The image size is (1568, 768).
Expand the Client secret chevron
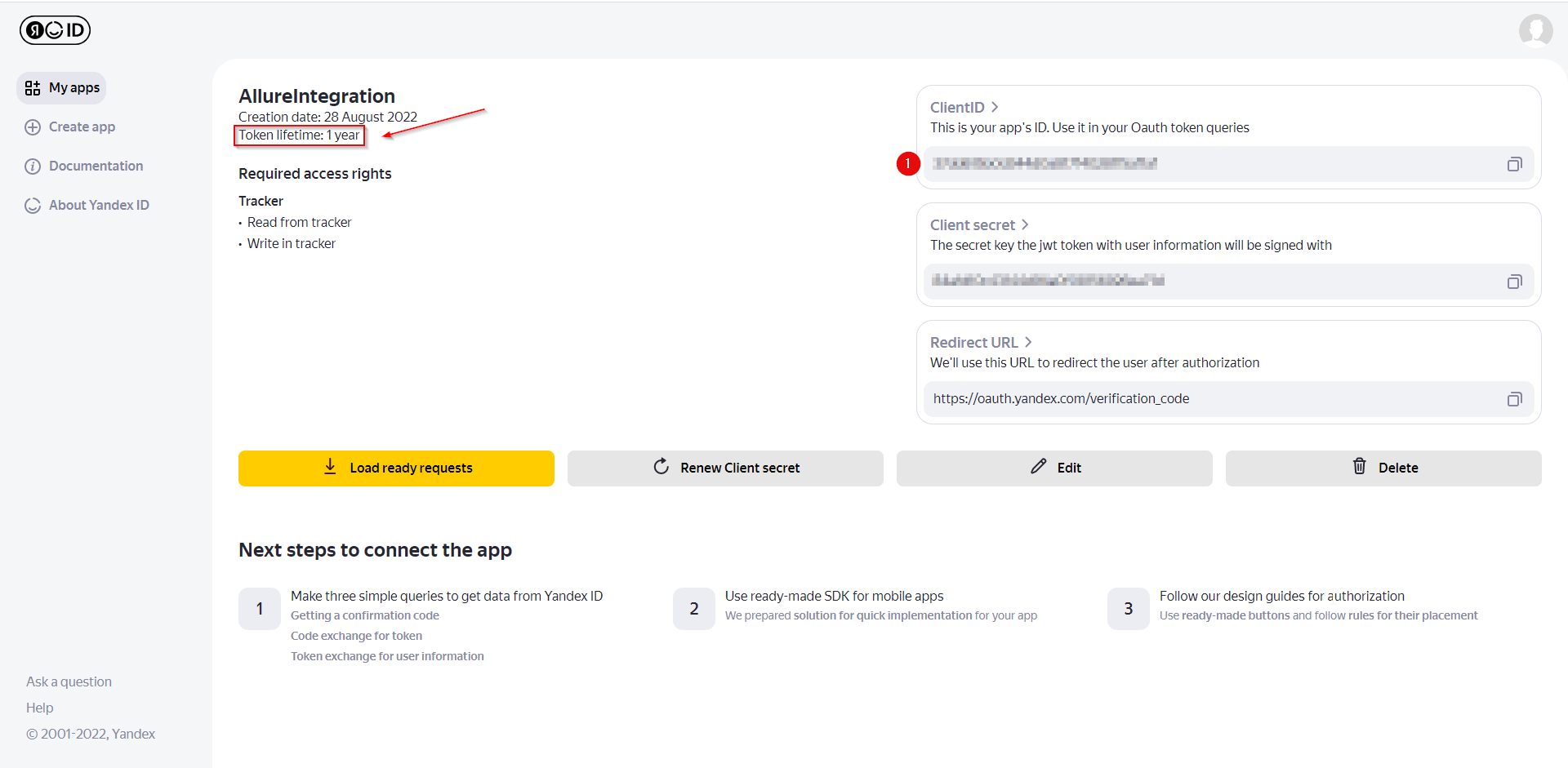coord(1025,224)
